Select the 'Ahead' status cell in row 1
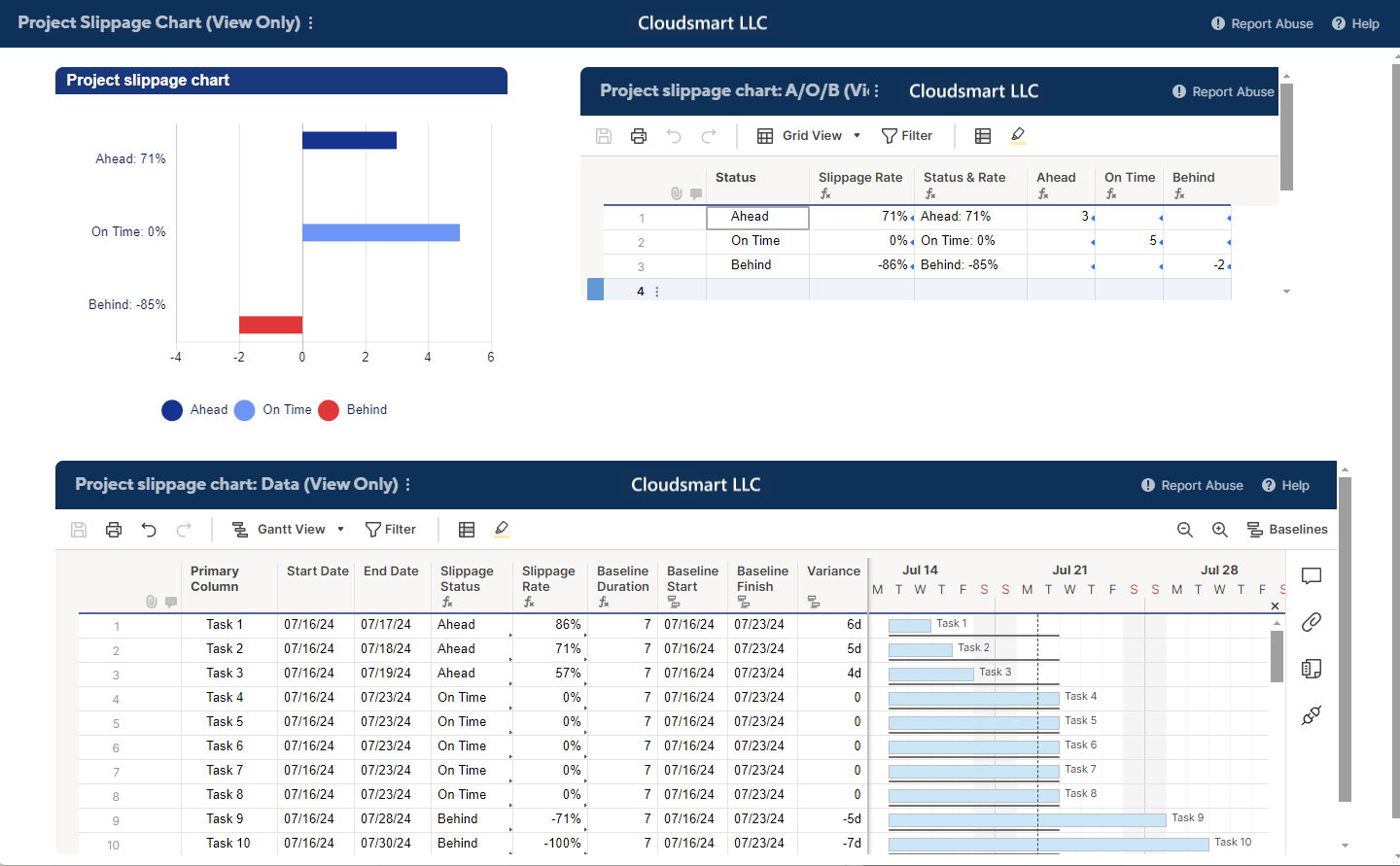Image resolution: width=1400 pixels, height=866 pixels. click(x=757, y=217)
